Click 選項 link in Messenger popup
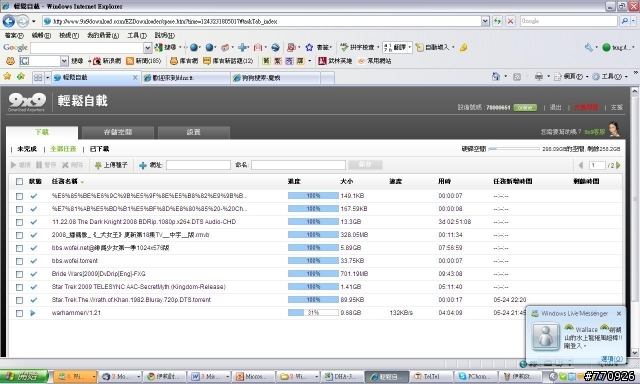This screenshot has height=384, width=640. click(x=612, y=358)
